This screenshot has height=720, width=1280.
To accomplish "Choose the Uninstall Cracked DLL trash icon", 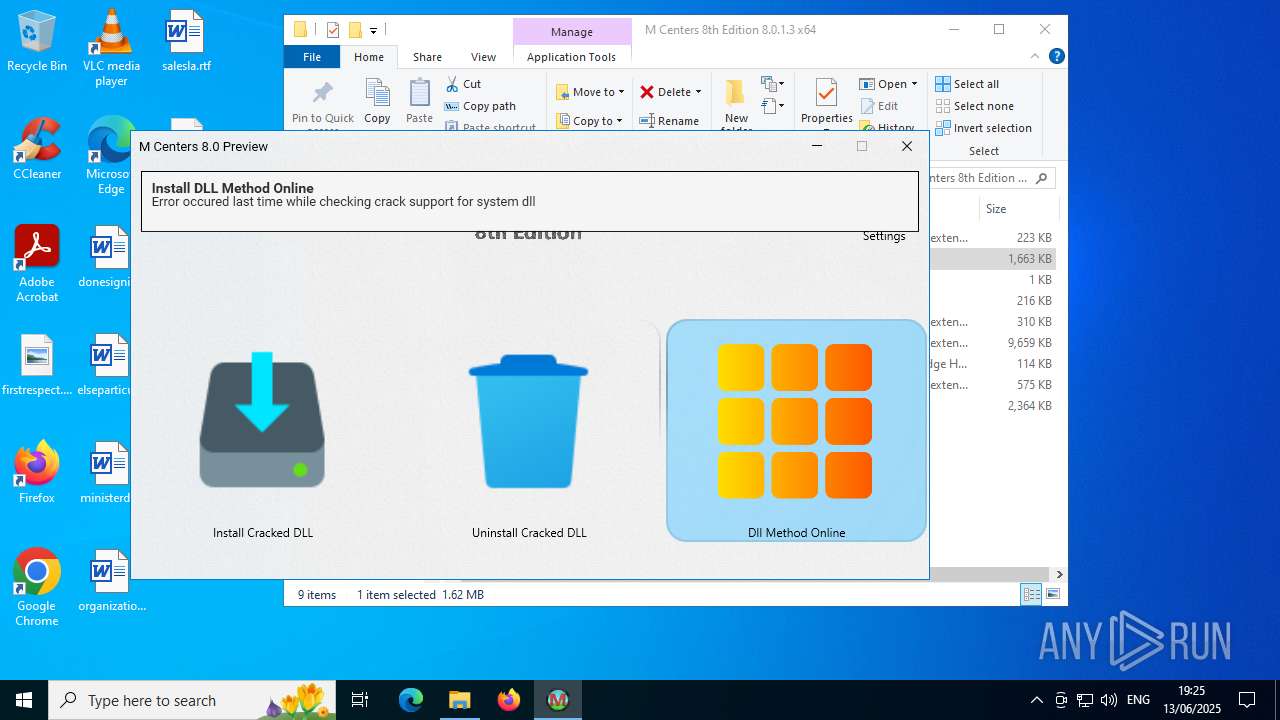I will (x=528, y=422).
